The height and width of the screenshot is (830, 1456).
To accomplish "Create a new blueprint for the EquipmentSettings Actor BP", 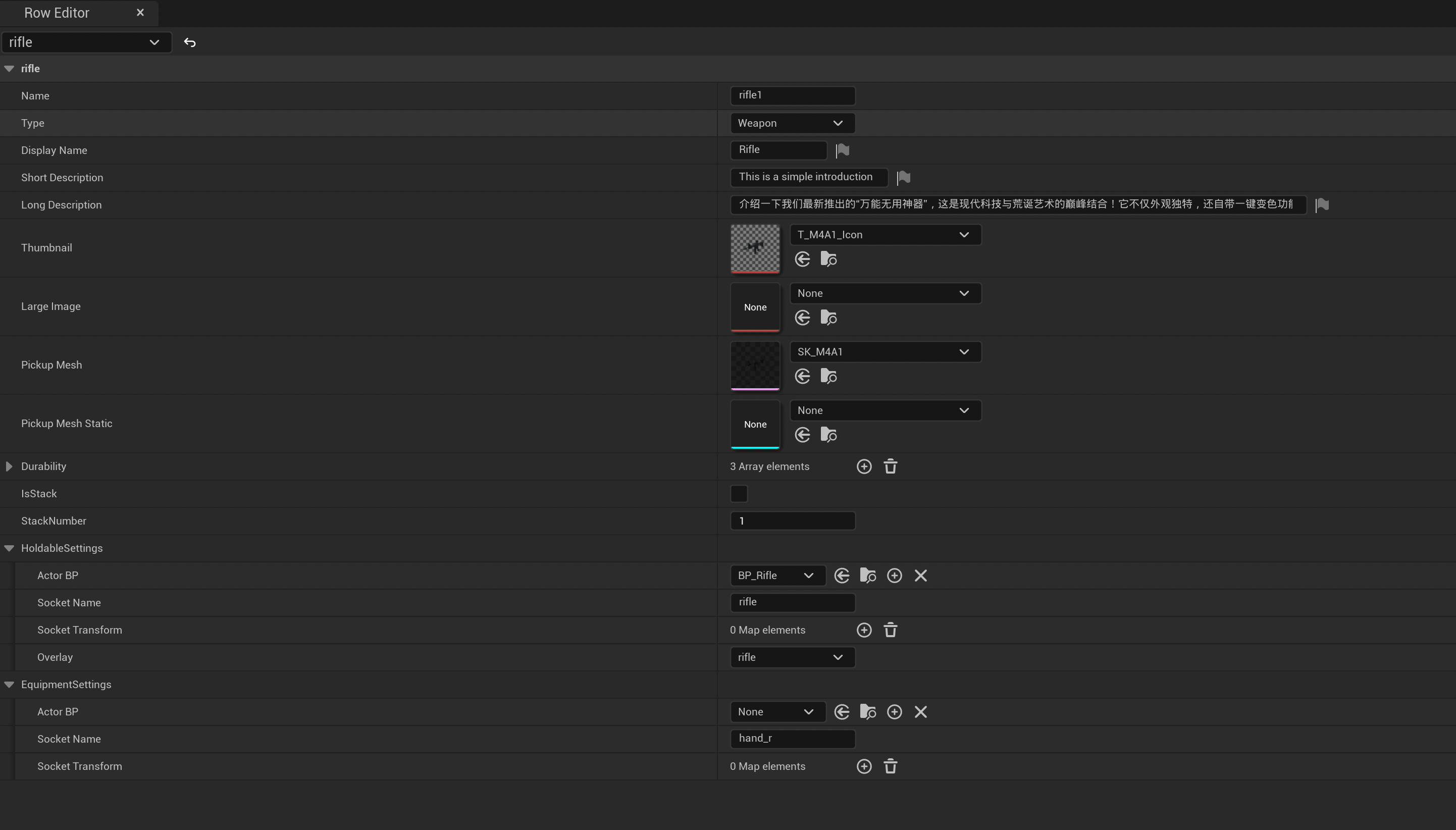I will point(894,712).
